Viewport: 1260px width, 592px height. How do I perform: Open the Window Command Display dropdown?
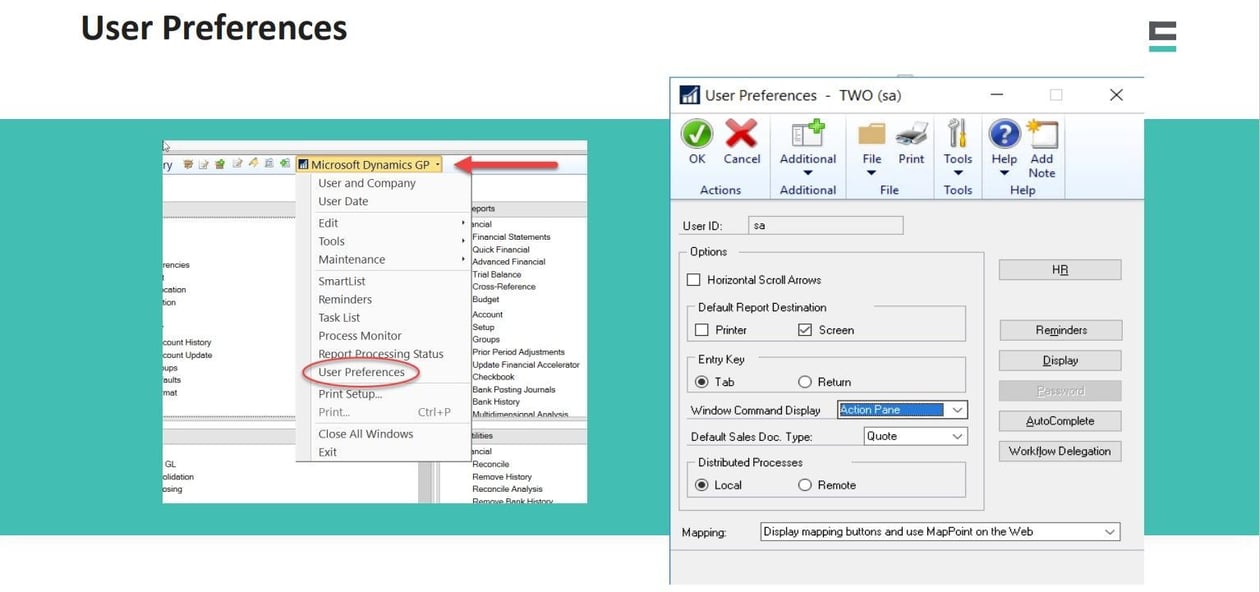coord(955,409)
